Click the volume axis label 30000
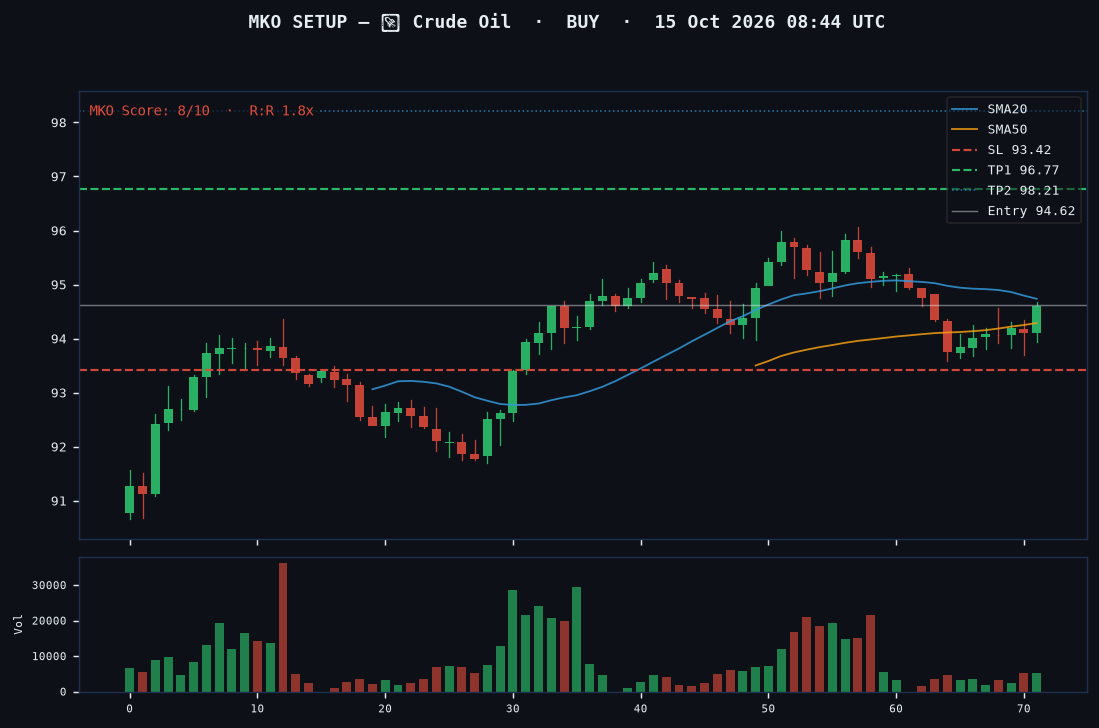The height and width of the screenshot is (728, 1099). [49, 586]
